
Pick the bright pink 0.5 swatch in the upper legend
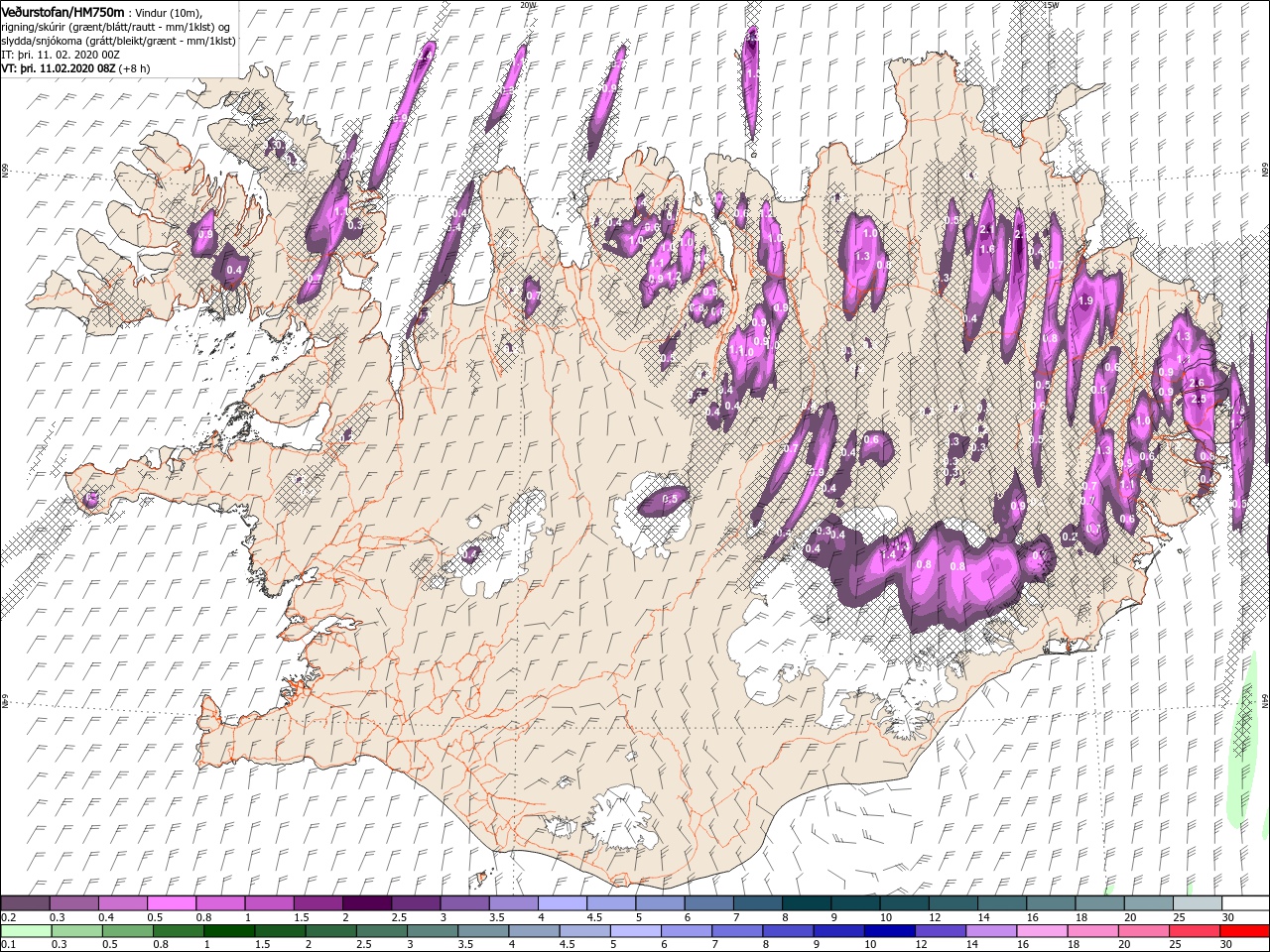pos(172,902)
